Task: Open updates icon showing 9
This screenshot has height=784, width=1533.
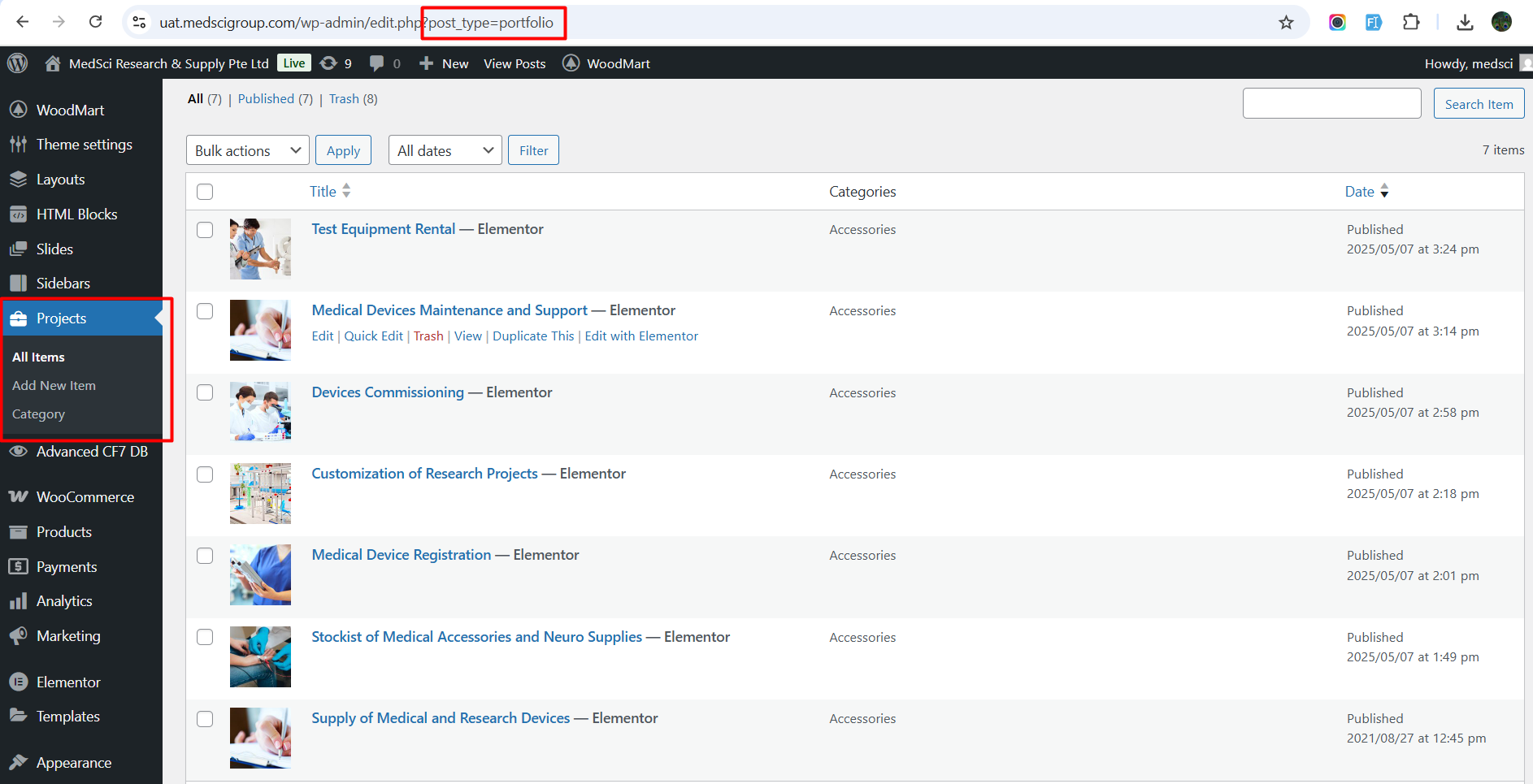Action: [336, 63]
